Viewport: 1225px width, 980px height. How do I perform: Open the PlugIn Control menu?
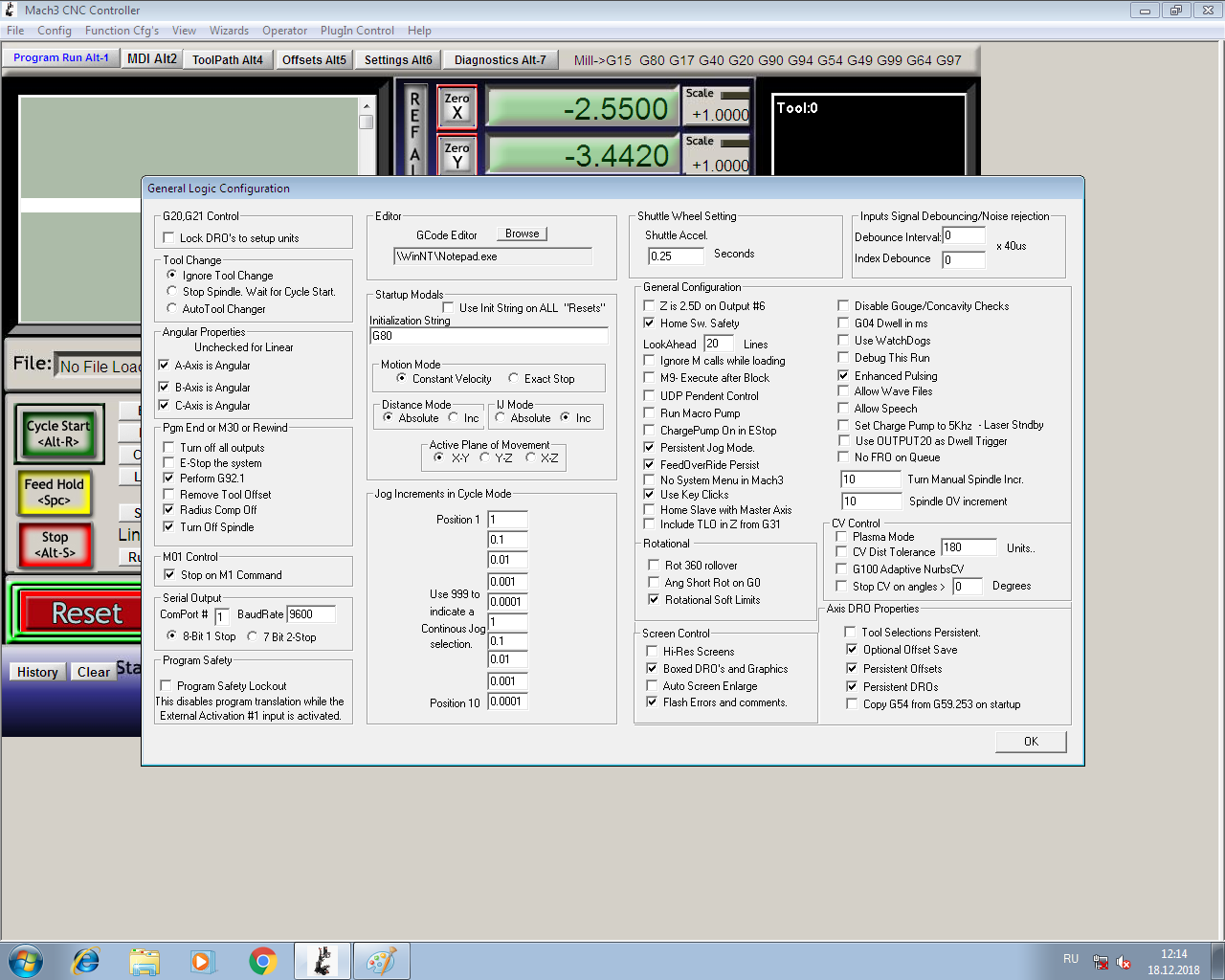(x=357, y=31)
